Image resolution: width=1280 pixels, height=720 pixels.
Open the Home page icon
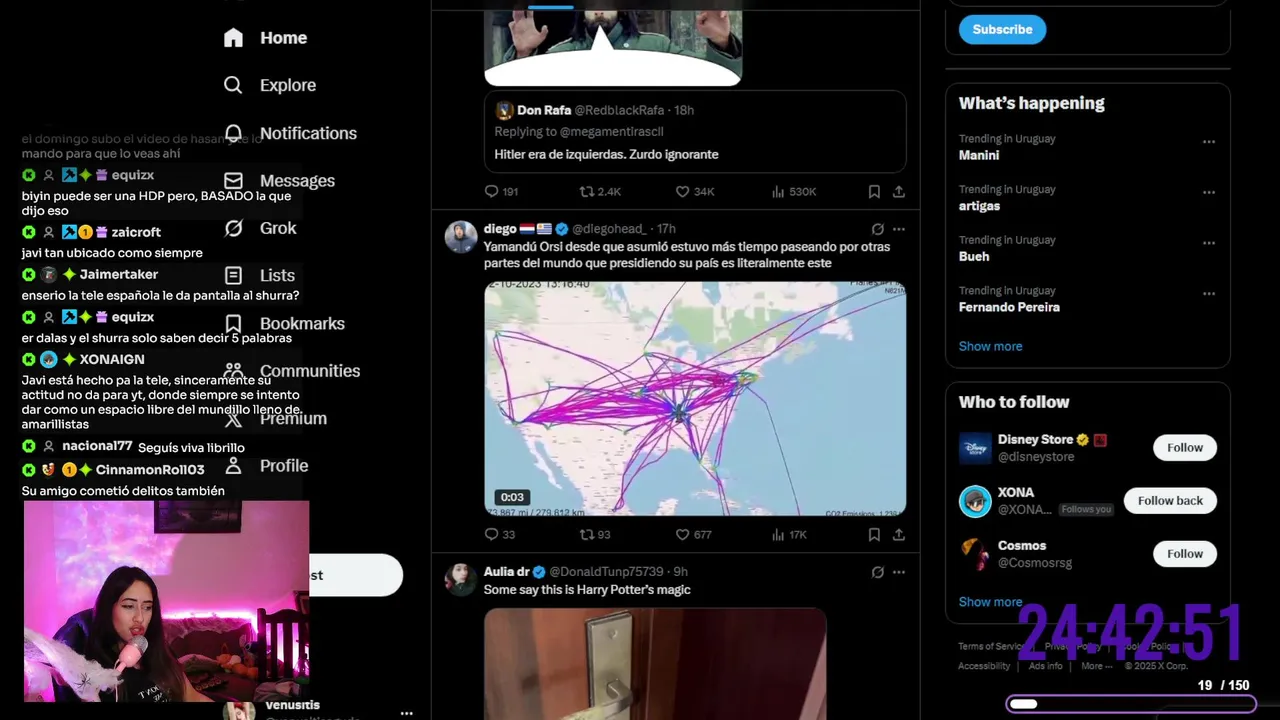(x=233, y=38)
